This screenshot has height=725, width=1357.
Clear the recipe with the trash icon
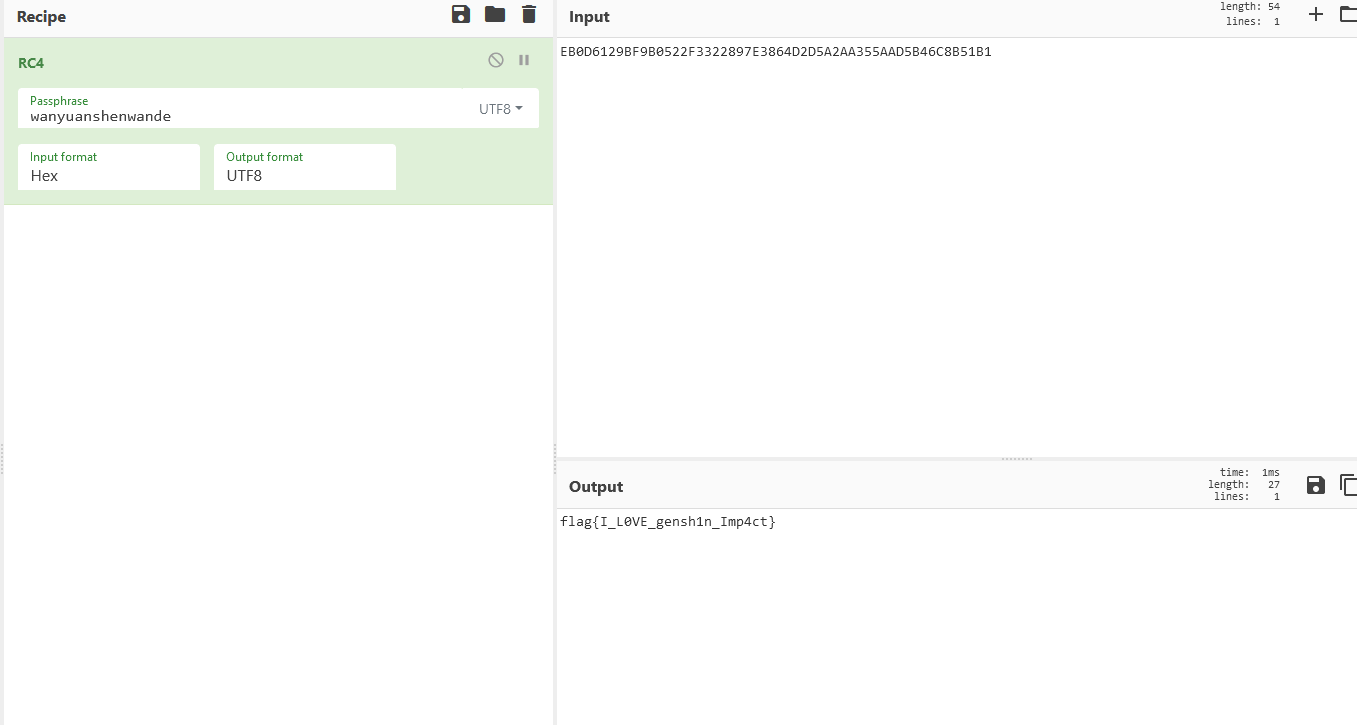point(529,14)
